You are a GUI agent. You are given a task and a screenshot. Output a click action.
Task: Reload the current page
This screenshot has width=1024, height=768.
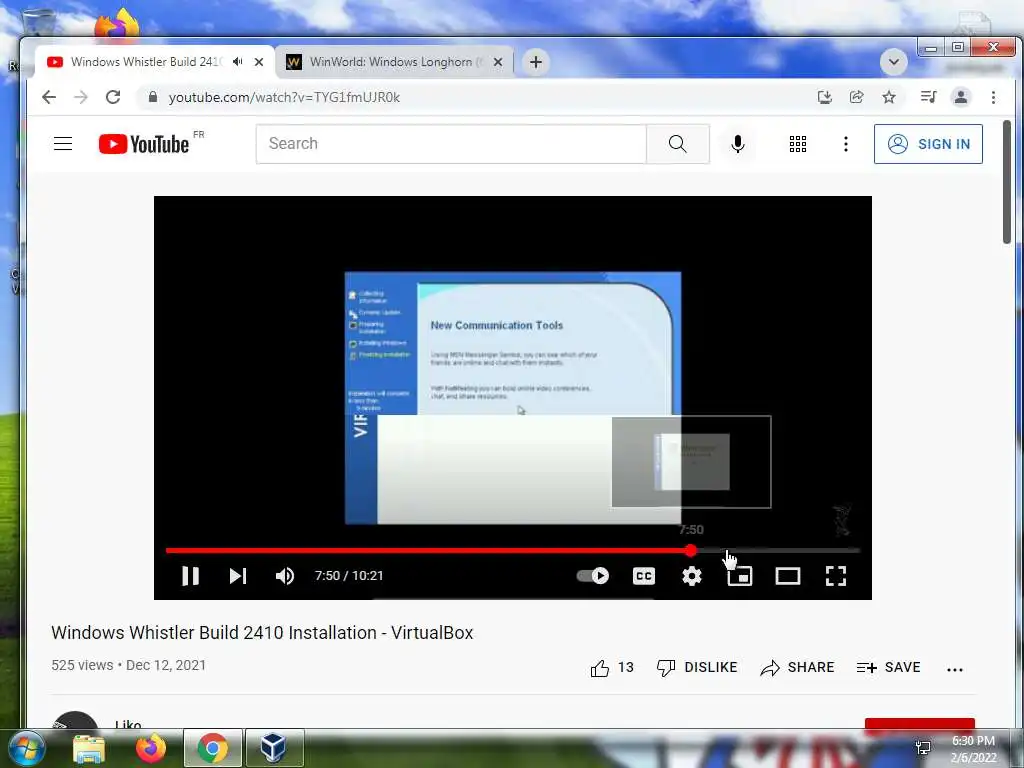pyautogui.click(x=113, y=97)
